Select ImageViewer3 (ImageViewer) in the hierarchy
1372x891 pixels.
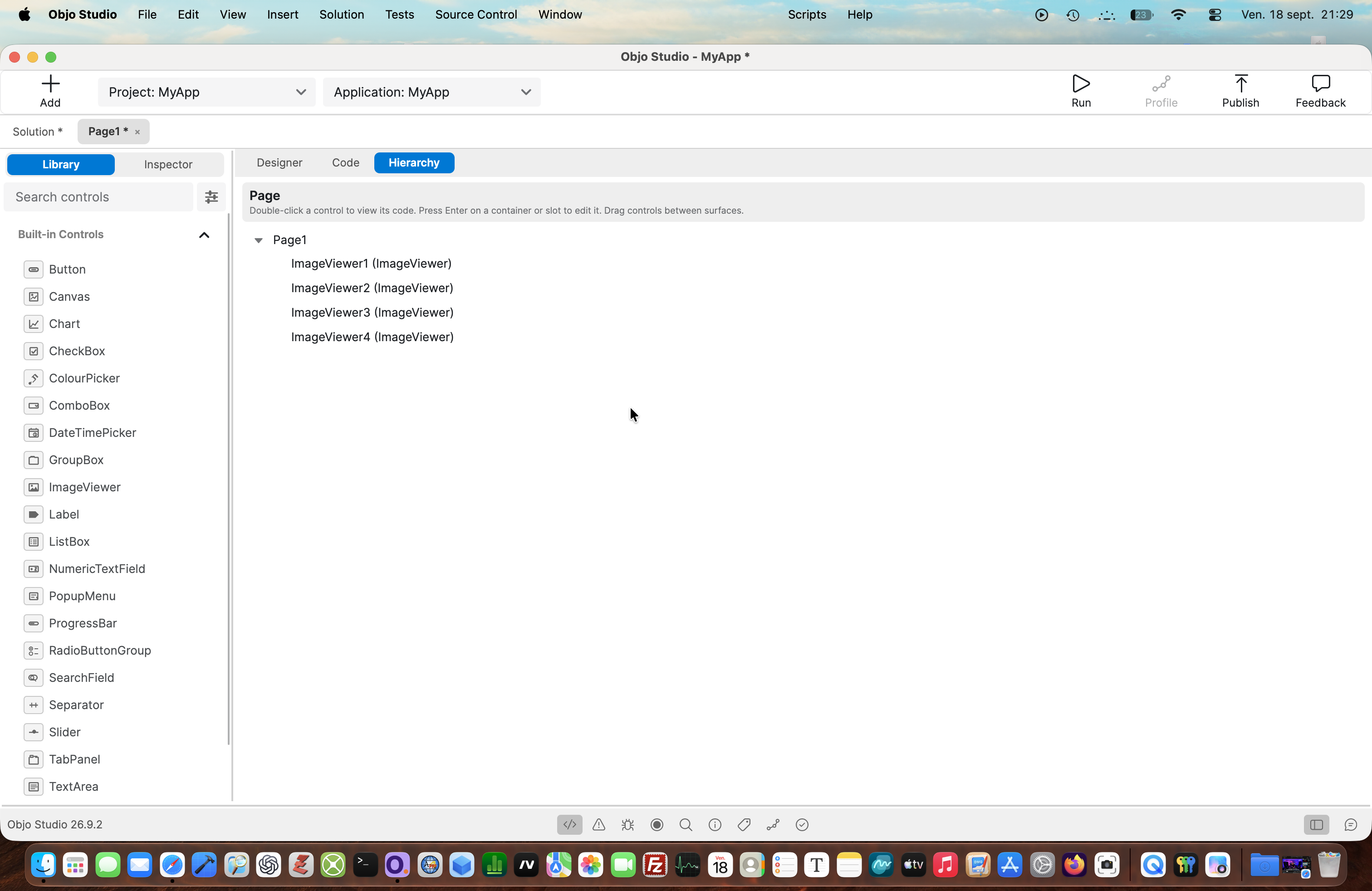[372, 313]
